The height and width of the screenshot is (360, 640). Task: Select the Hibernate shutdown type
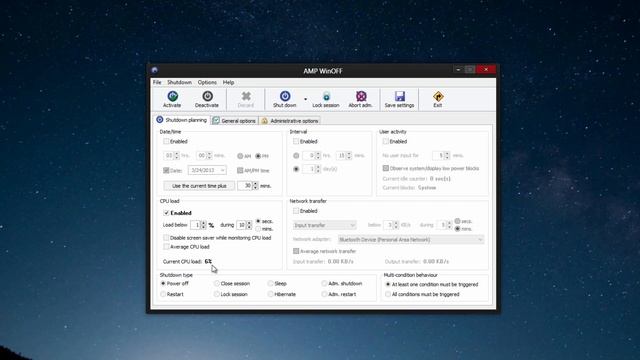coord(270,294)
